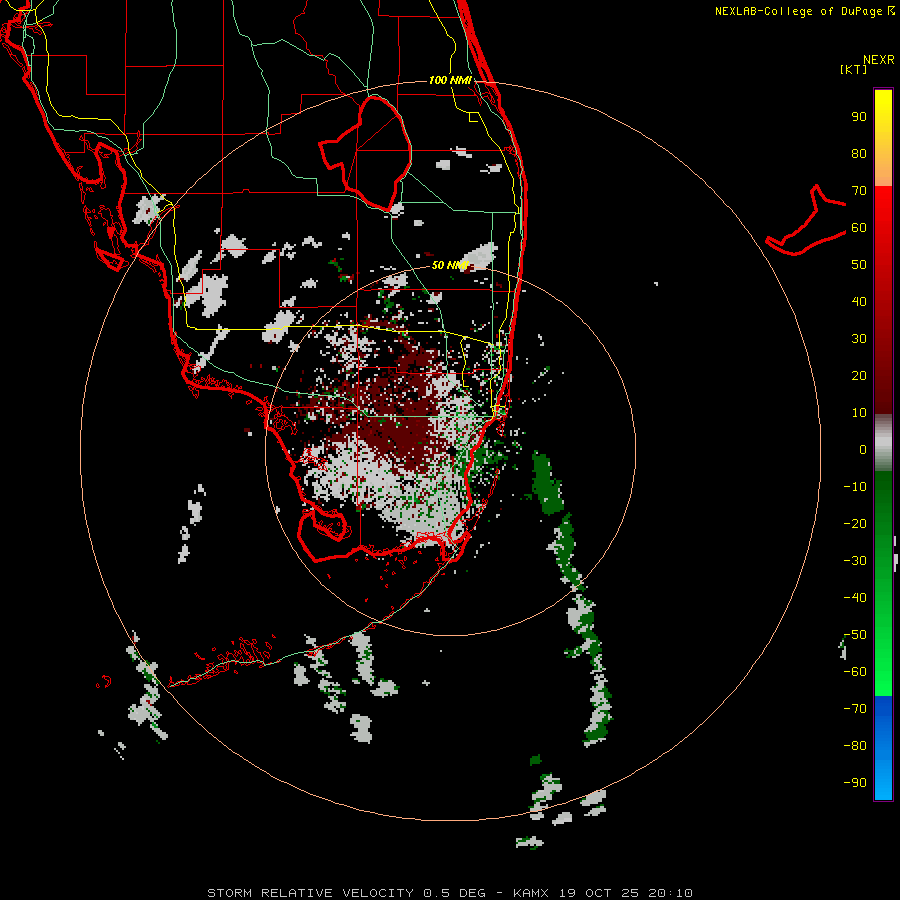This screenshot has height=900, width=900.
Task: Click the 50 NMI range ring label
Action: pyautogui.click(x=449, y=265)
